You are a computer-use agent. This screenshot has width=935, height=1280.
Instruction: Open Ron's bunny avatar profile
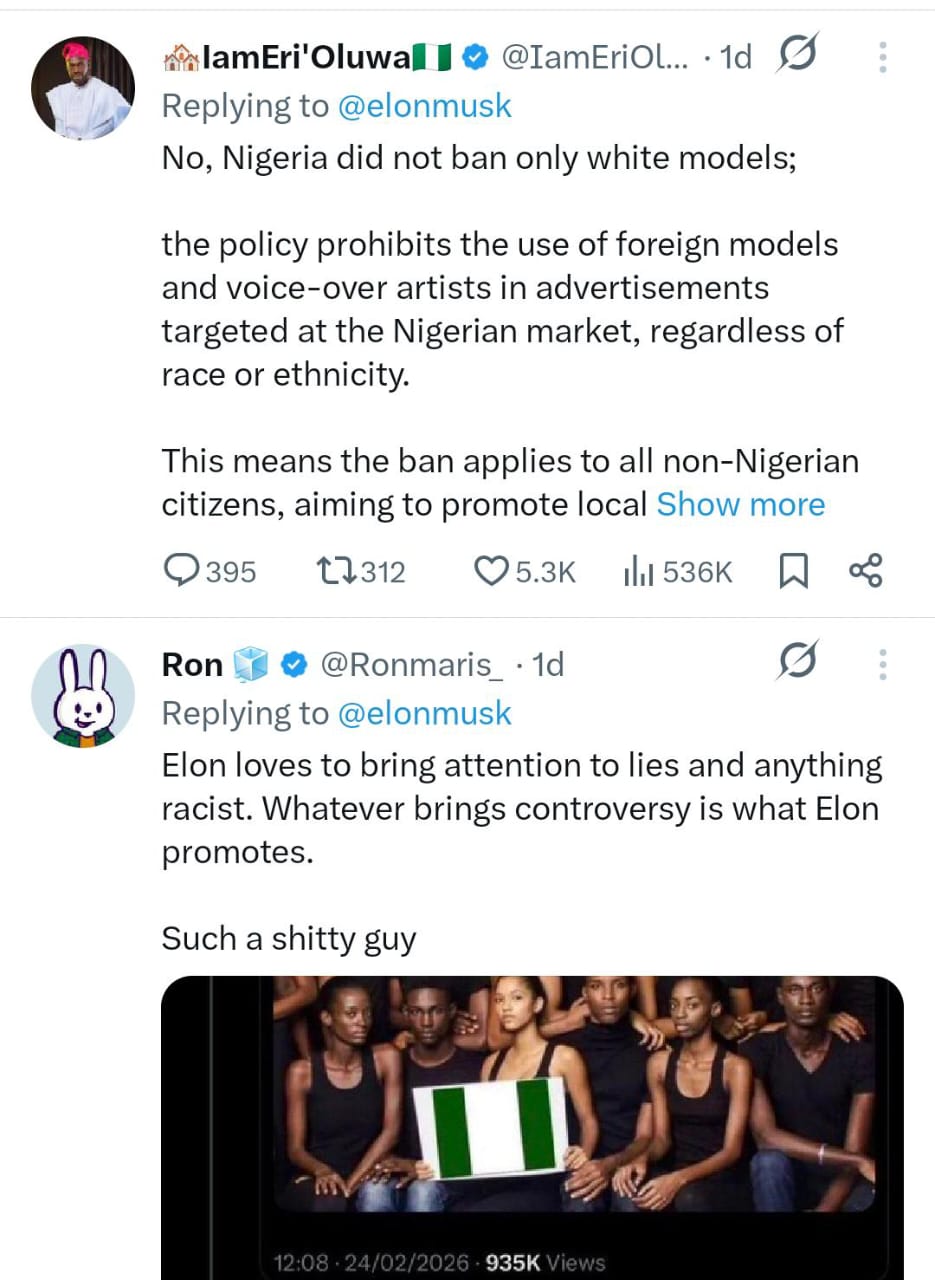[83, 695]
